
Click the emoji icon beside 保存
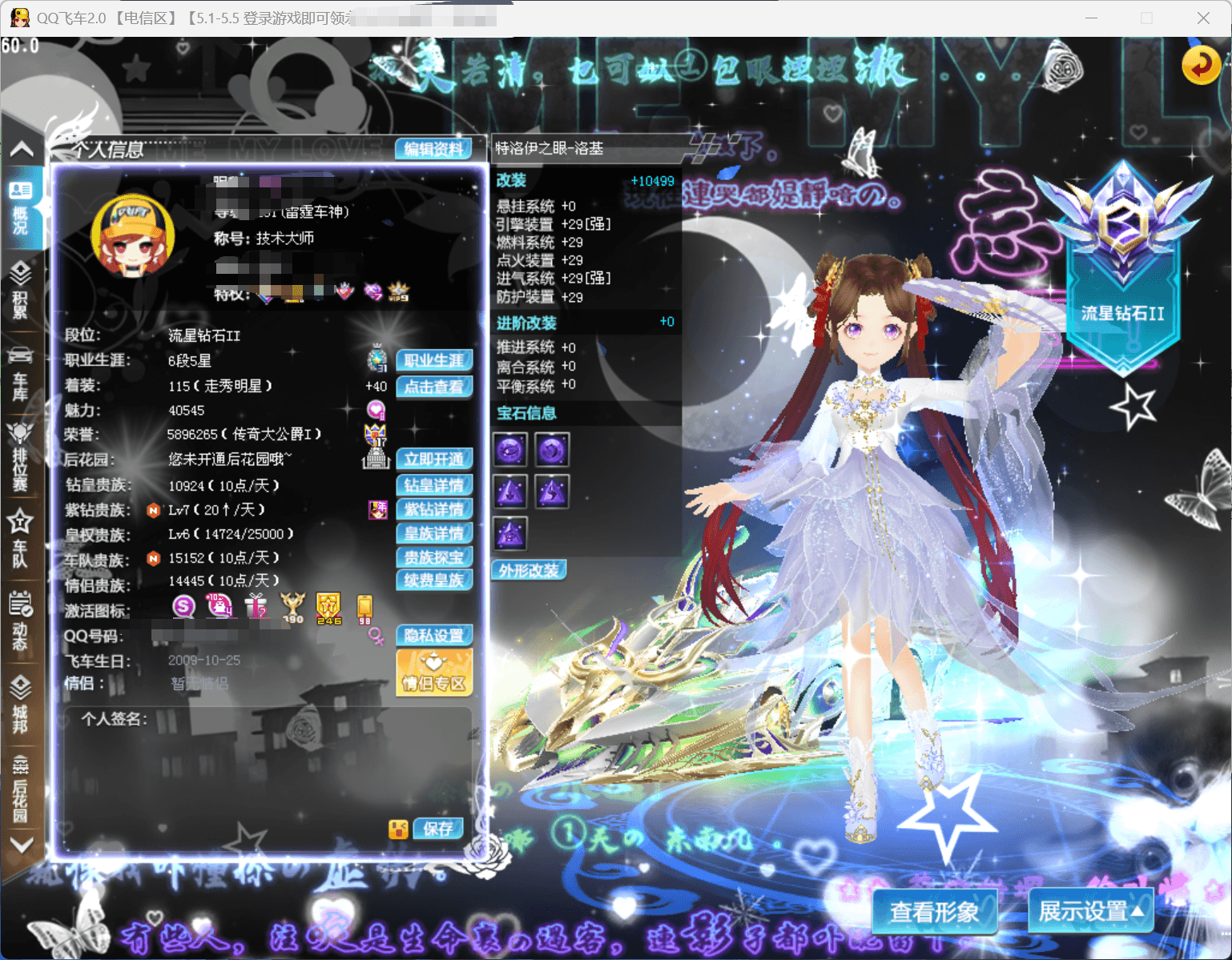coord(398,829)
